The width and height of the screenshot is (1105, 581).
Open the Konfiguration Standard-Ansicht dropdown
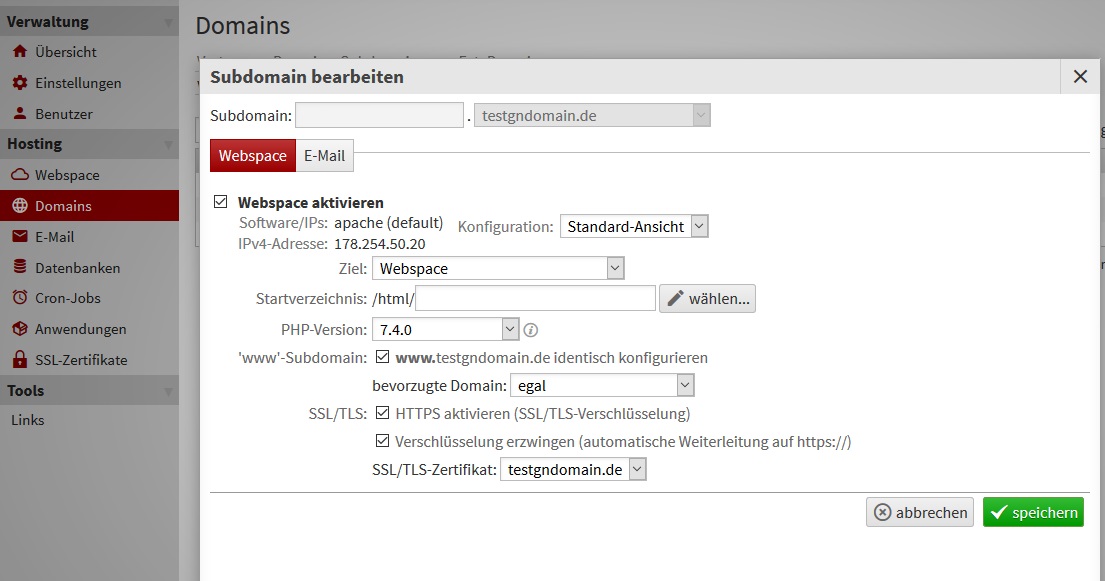[x=634, y=227]
